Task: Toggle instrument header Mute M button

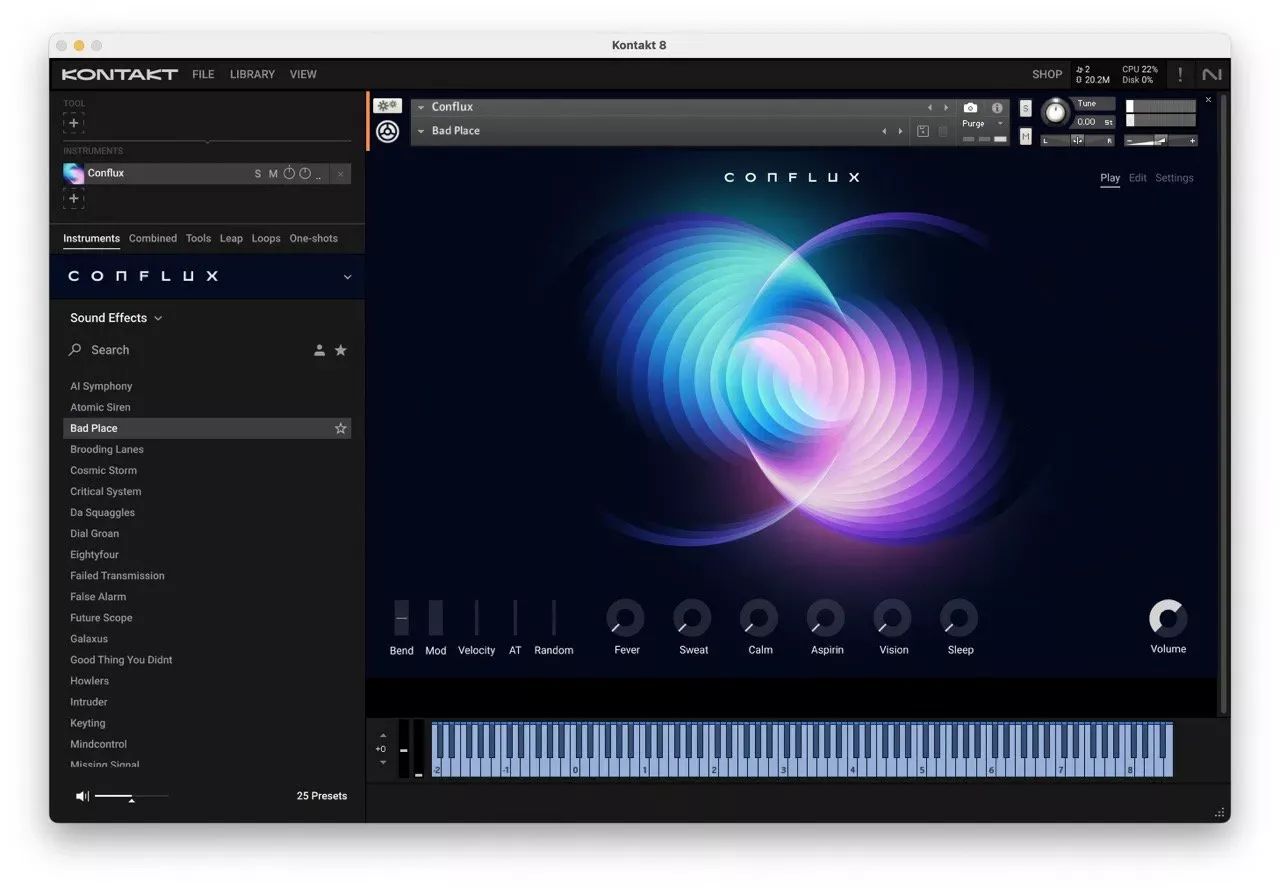Action: 1025,136
